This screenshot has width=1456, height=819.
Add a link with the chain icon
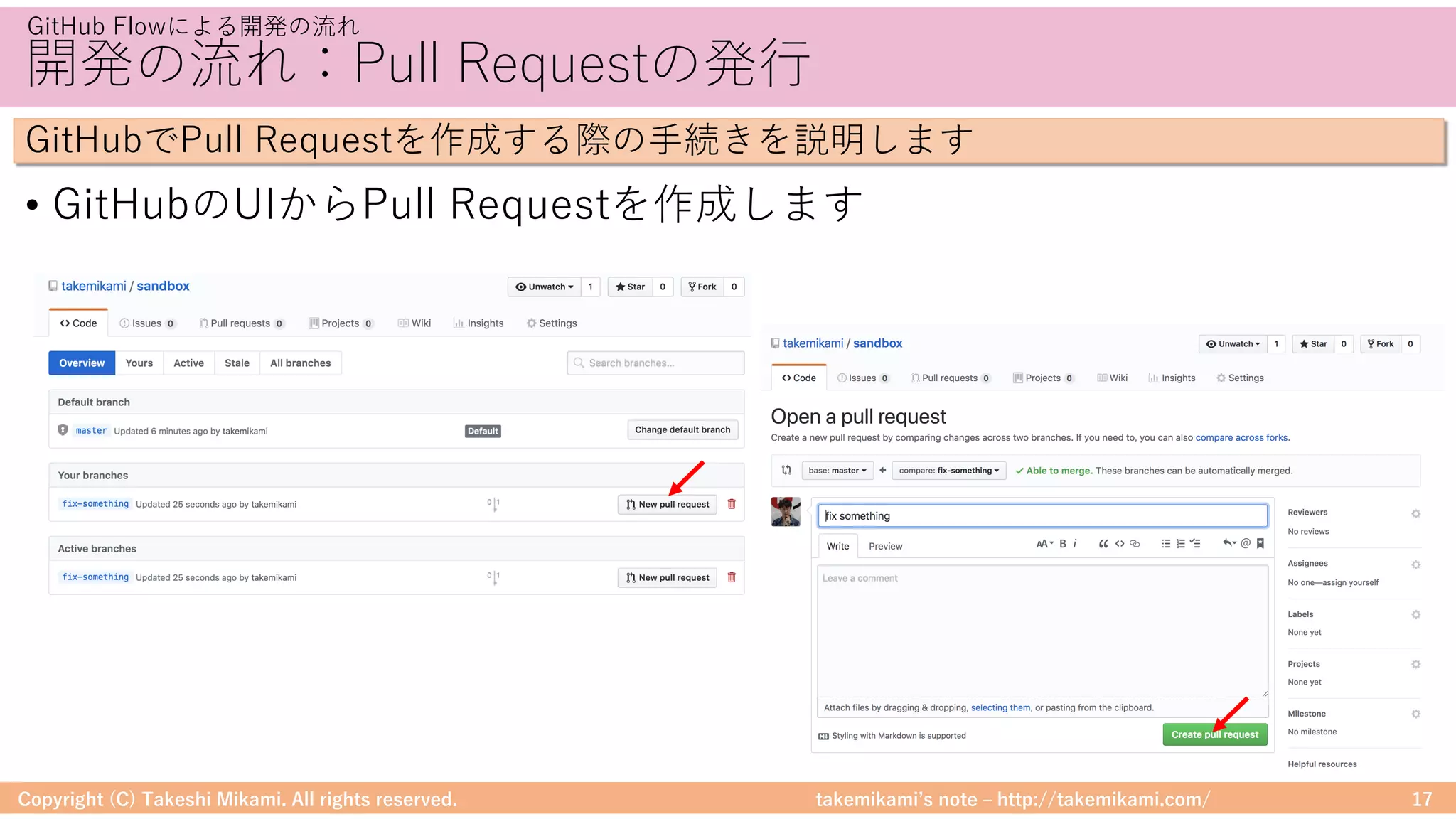(1135, 544)
